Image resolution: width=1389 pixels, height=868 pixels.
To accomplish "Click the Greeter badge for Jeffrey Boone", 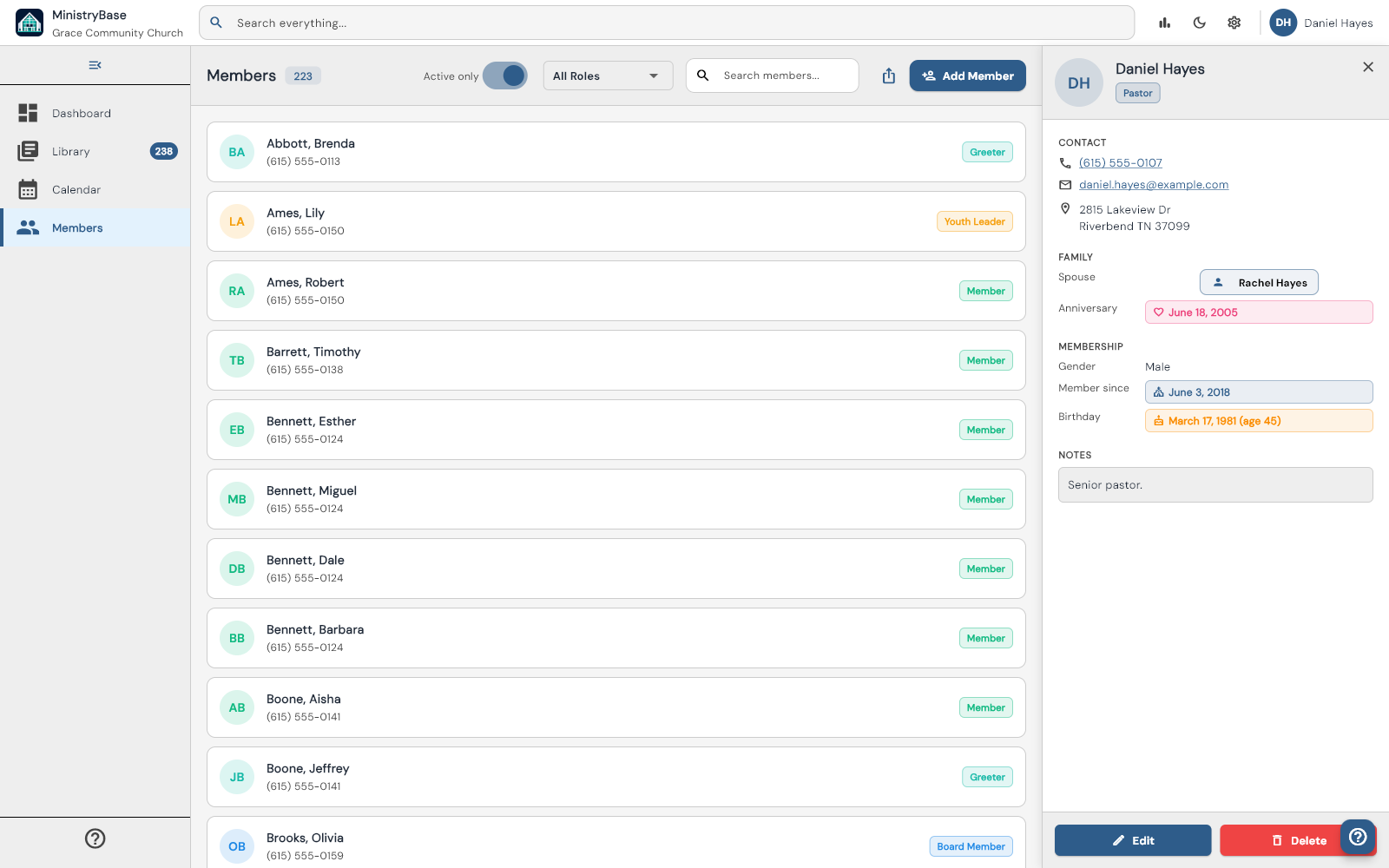I will 987,777.
